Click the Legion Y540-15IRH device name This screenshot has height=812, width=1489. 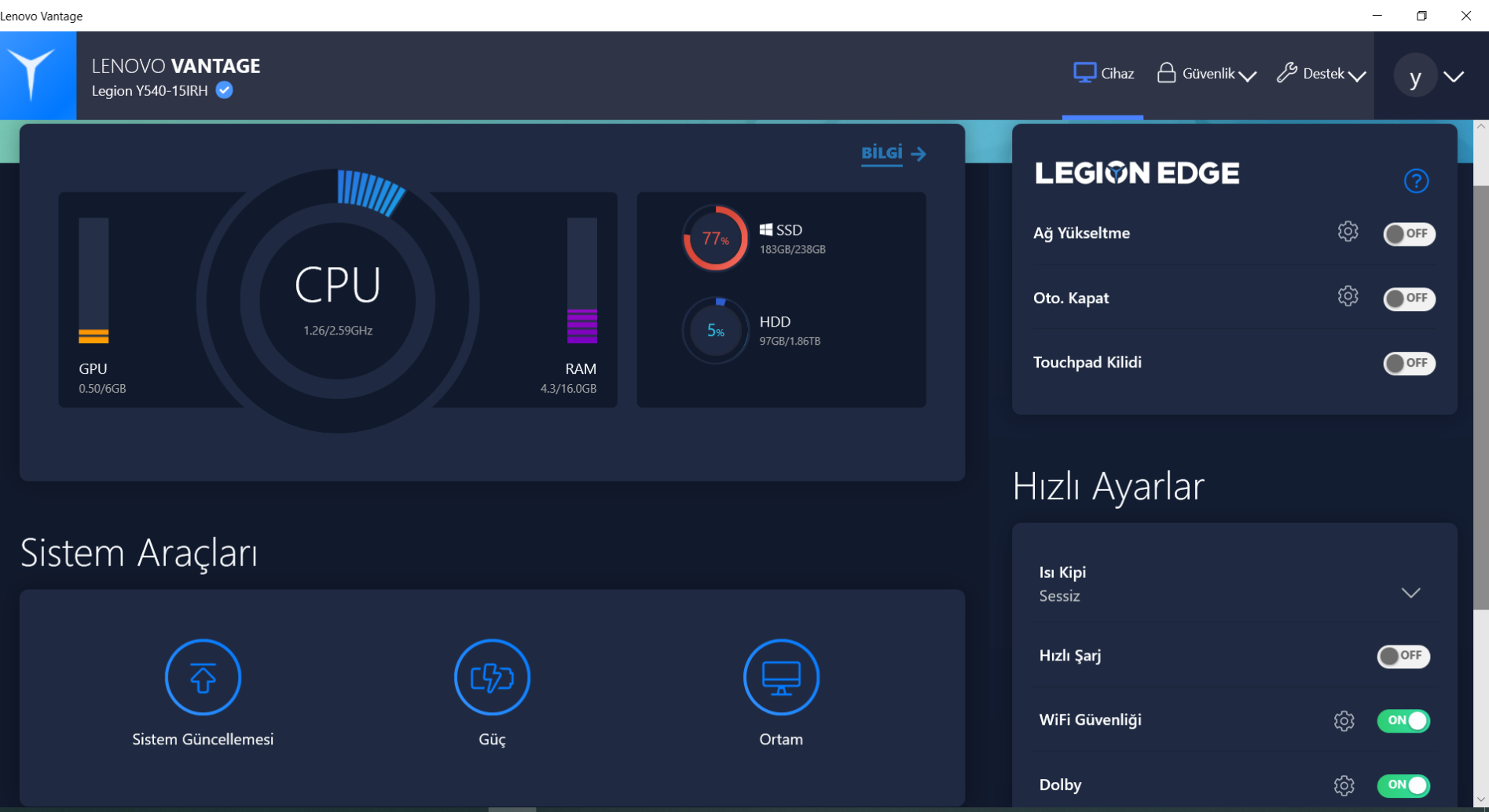click(x=149, y=91)
